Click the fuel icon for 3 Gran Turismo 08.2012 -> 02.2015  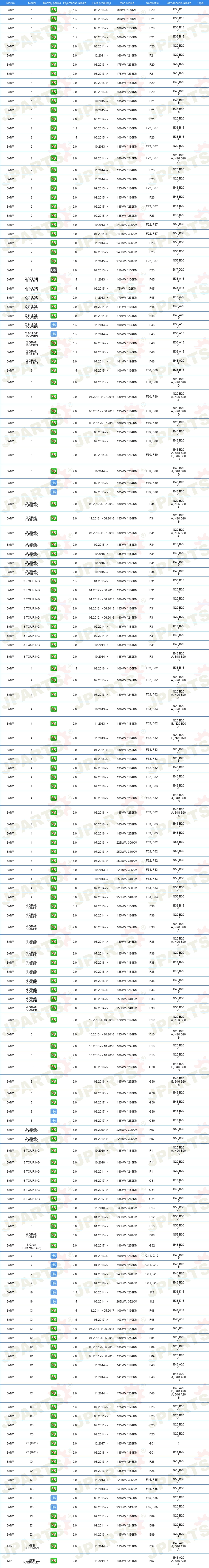[53, 504]
